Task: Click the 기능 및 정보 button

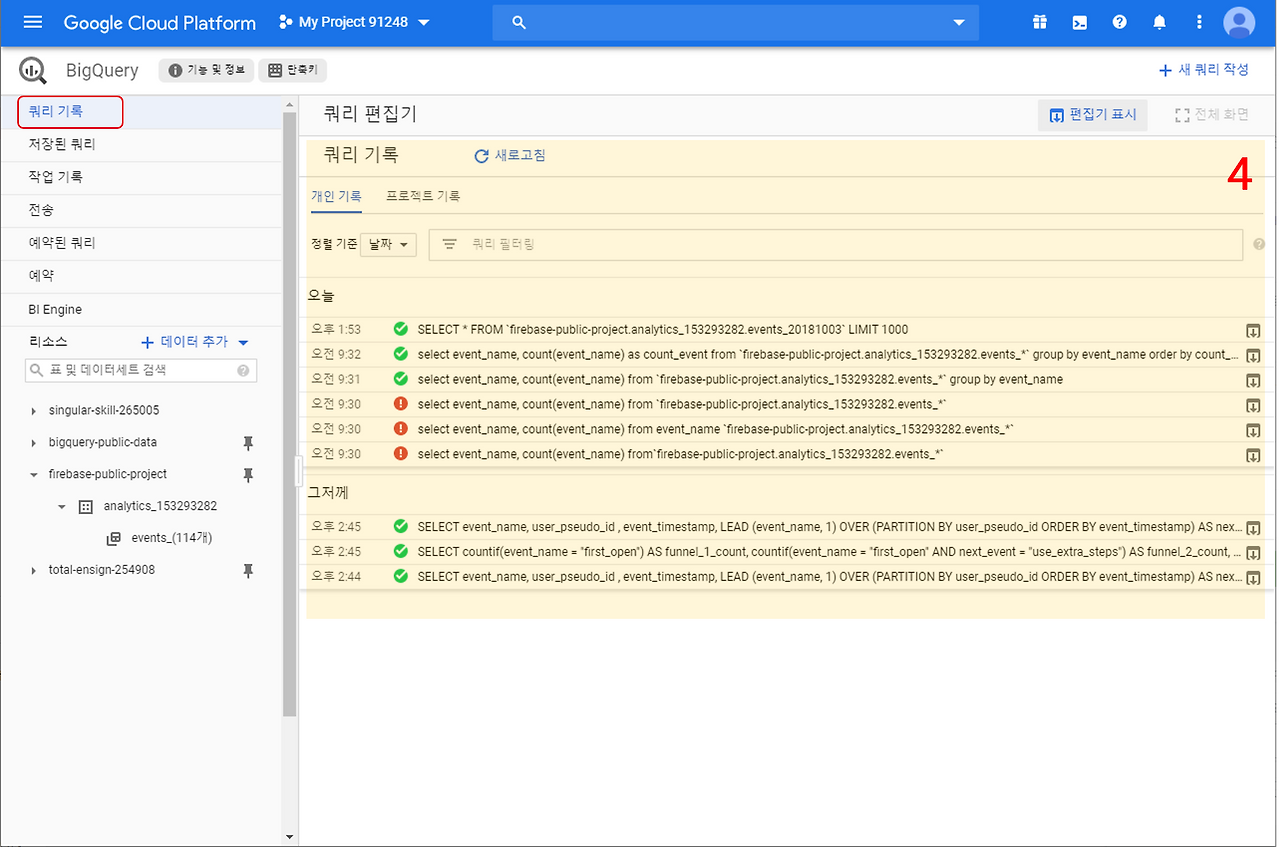Action: (206, 71)
